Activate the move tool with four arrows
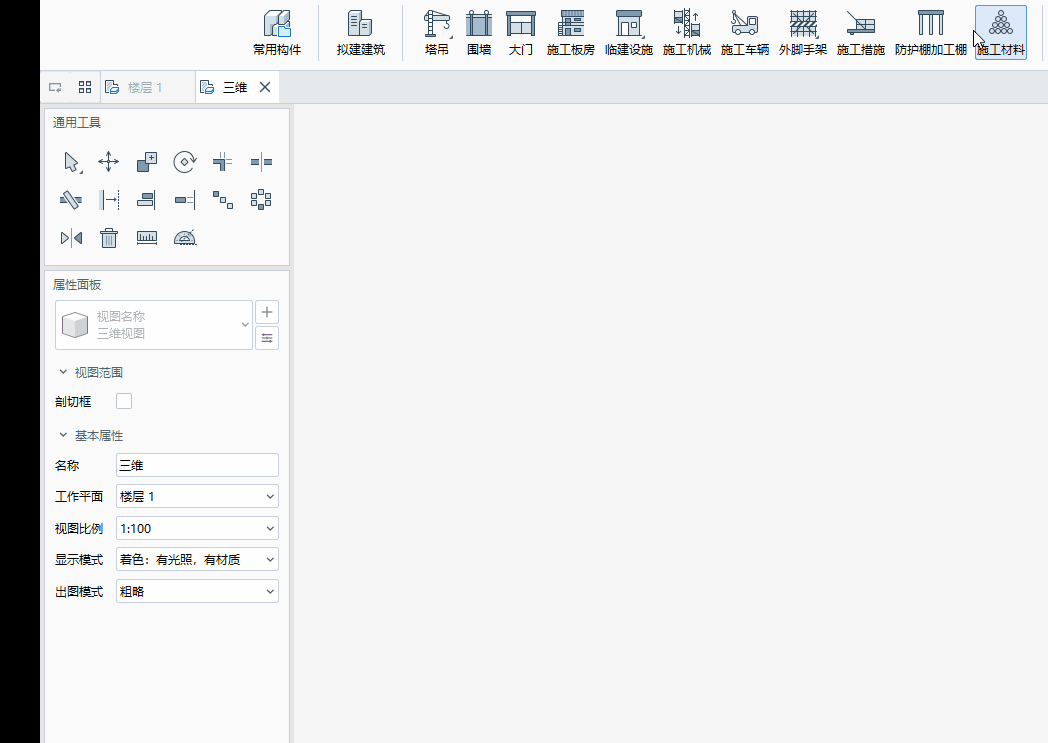Screen dimensions: 1048x743 point(108,162)
